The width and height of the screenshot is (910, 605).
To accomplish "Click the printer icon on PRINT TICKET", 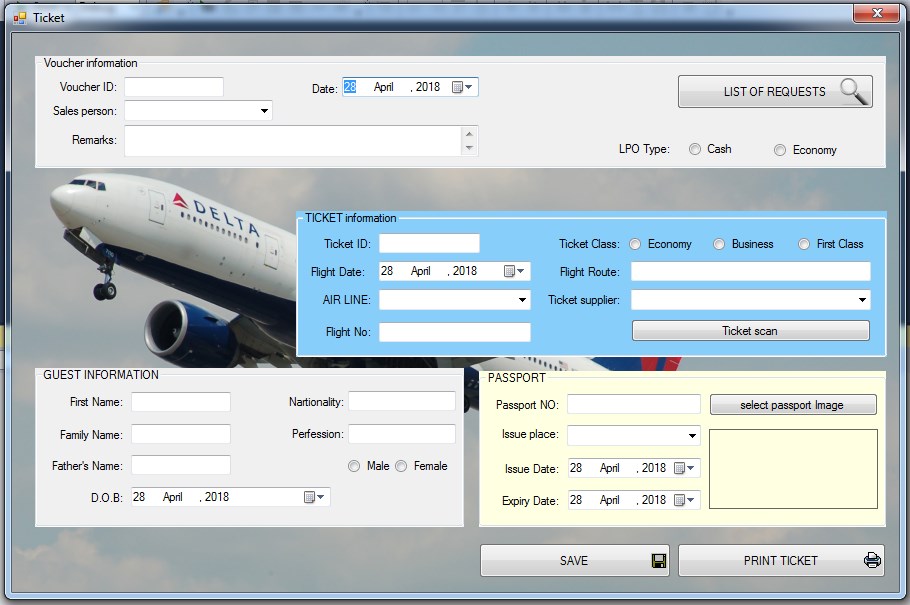I will tap(871, 560).
